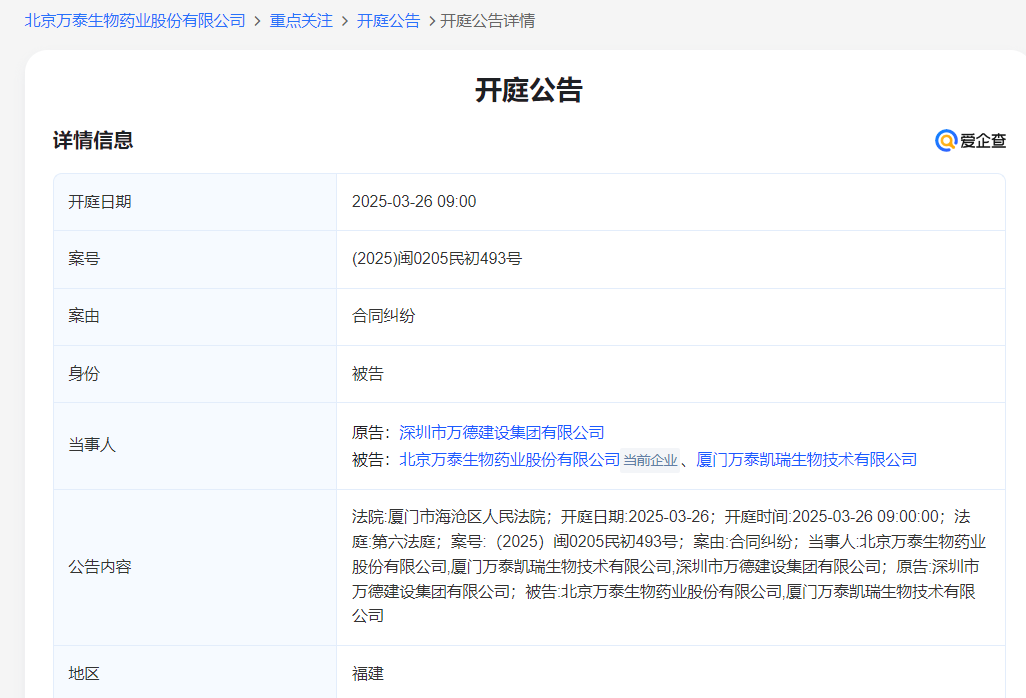Image resolution: width=1026 pixels, height=698 pixels.
Task: Click the chevron after the company name breadcrumb
Action: tap(257, 21)
